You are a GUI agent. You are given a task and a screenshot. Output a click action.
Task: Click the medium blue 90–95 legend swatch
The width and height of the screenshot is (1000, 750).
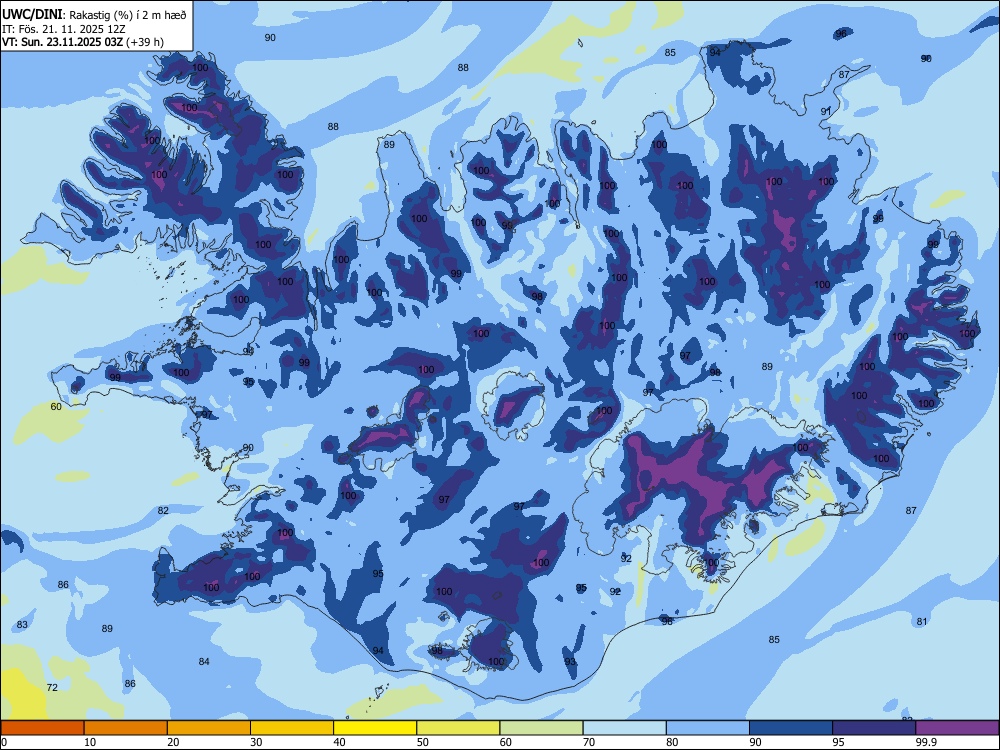point(791,728)
